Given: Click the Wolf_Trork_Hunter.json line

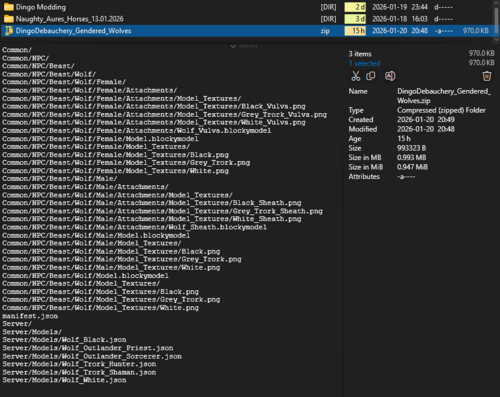Looking at the screenshot, I should (79, 364).
